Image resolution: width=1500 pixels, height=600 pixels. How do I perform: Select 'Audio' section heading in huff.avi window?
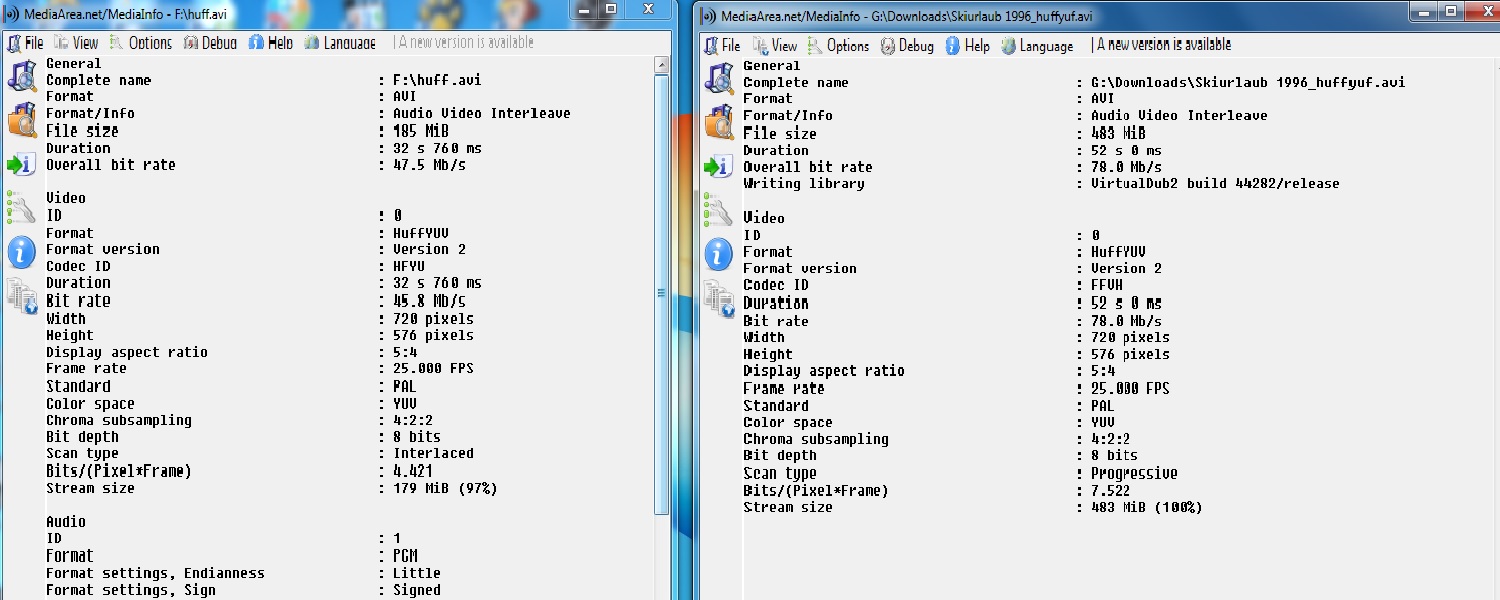click(x=66, y=521)
